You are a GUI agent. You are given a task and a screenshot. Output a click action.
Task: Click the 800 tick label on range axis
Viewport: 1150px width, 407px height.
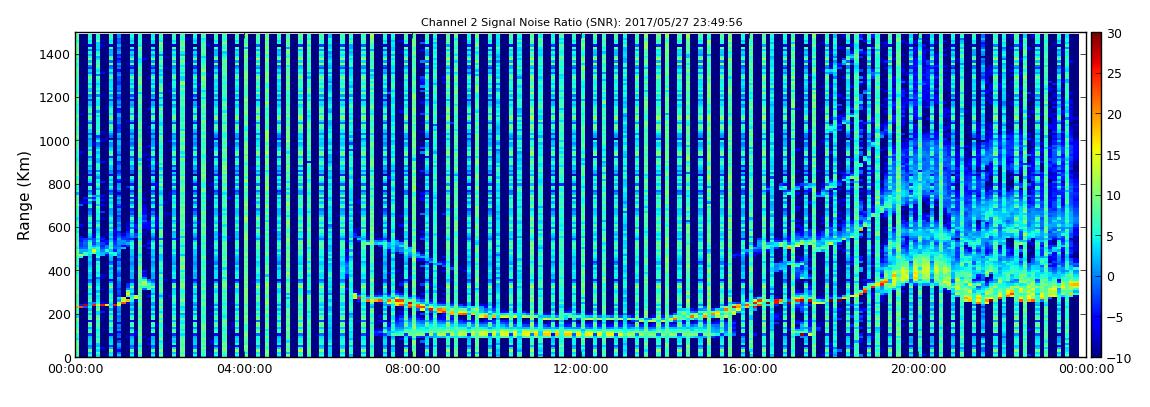[x=59, y=184]
